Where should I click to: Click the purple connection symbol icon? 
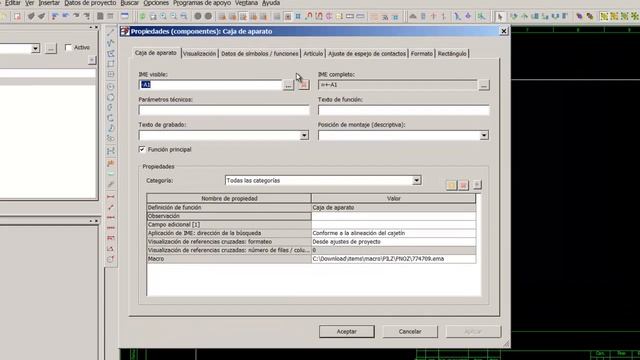579,16
